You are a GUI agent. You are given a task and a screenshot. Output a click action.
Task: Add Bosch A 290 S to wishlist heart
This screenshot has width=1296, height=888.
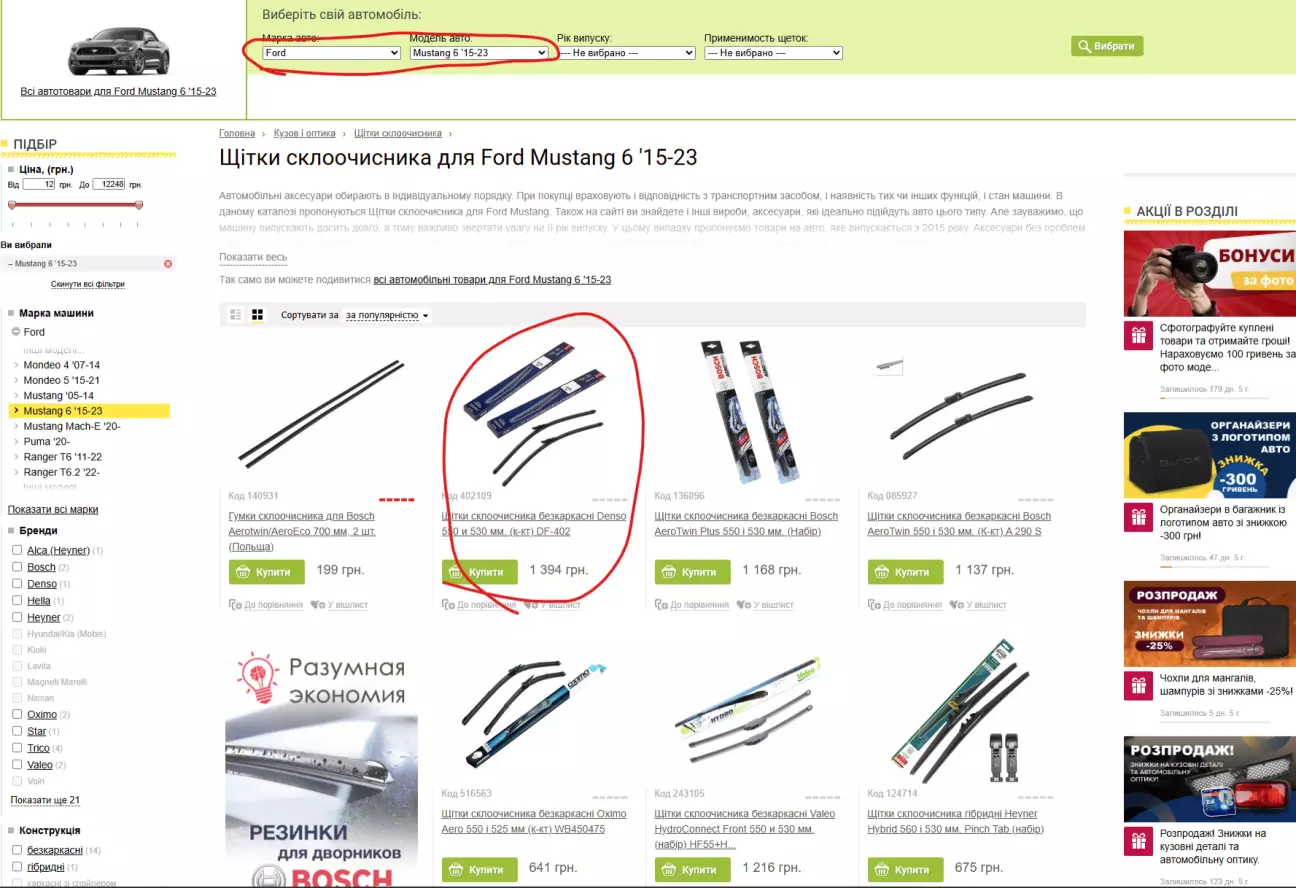[x=955, y=605]
